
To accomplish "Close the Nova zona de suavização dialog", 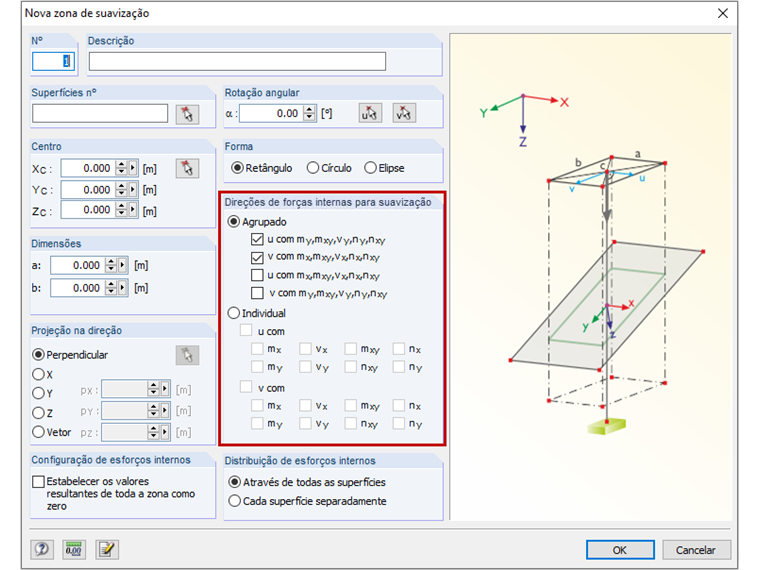I will point(723,13).
